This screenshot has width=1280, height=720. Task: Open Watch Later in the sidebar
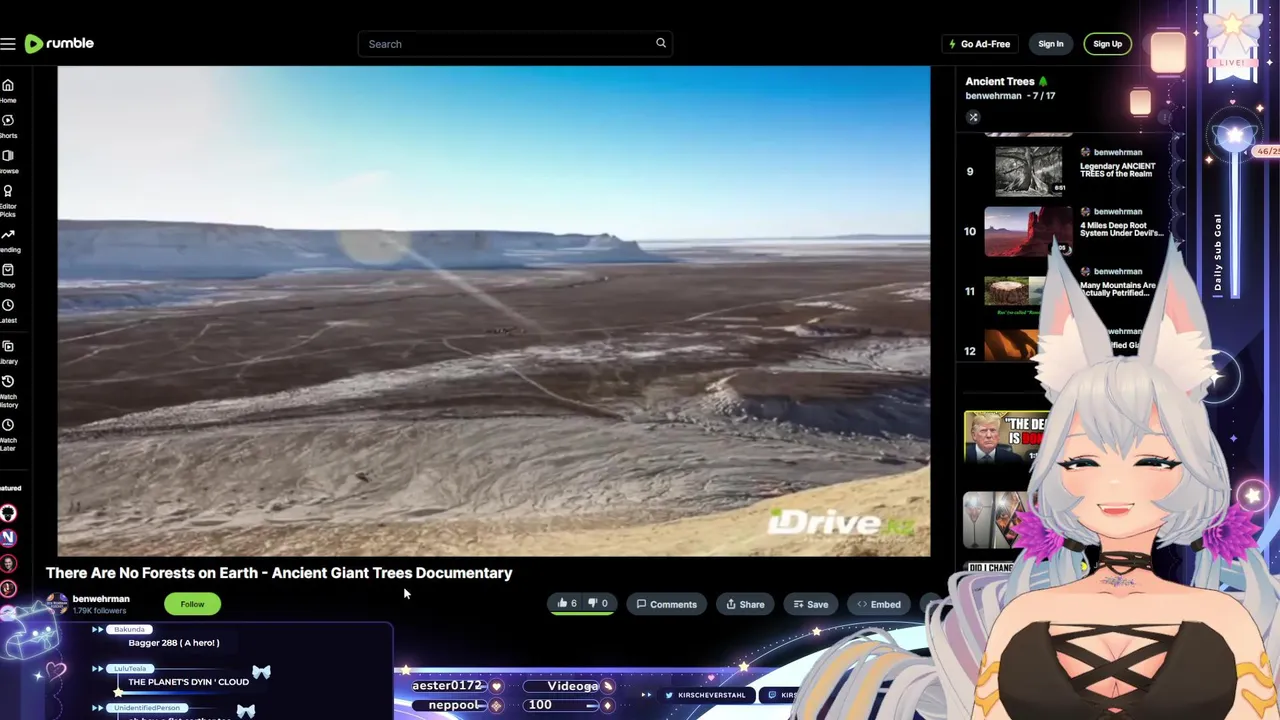(x=8, y=435)
